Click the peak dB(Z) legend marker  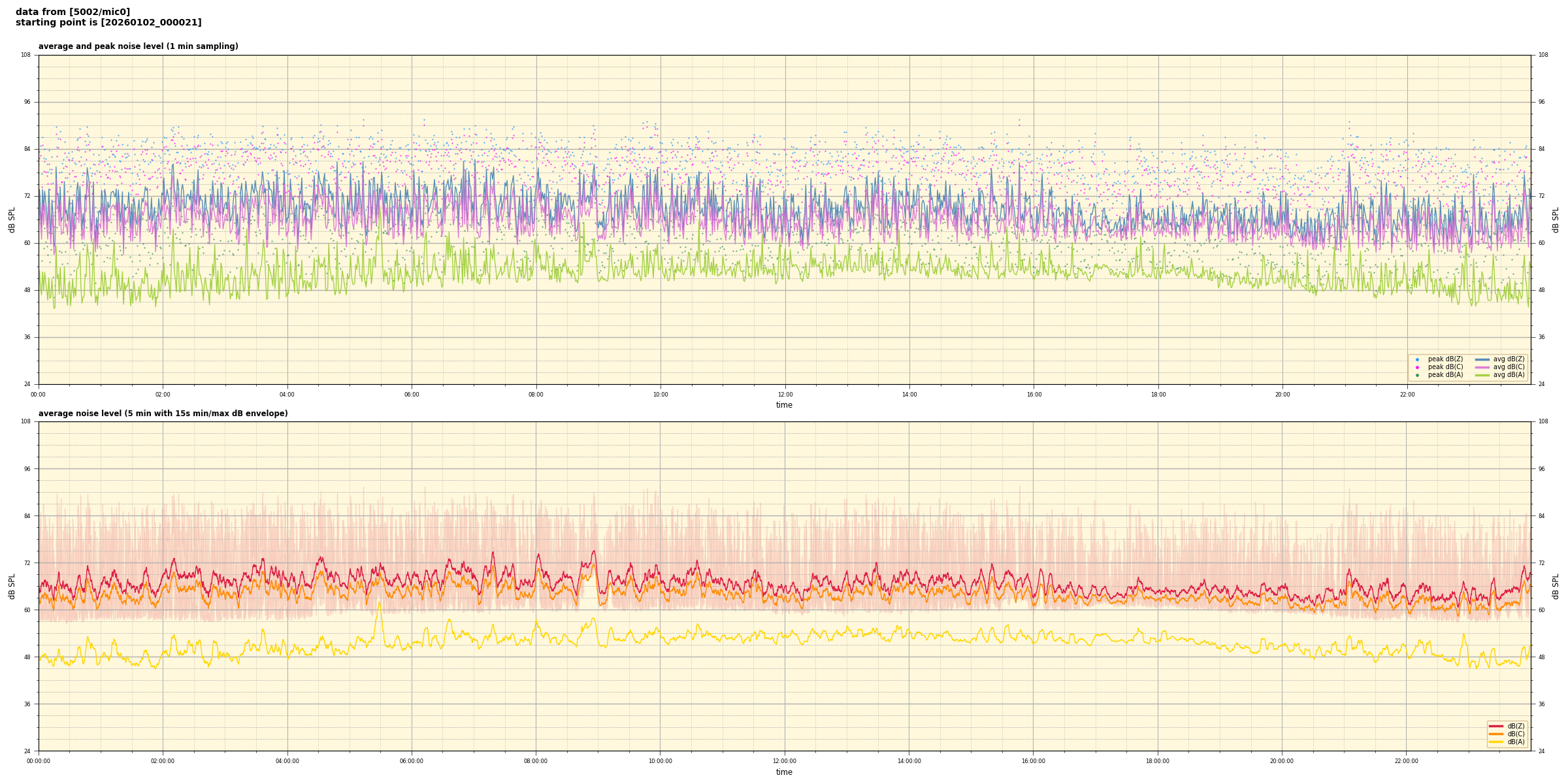[x=1417, y=359]
